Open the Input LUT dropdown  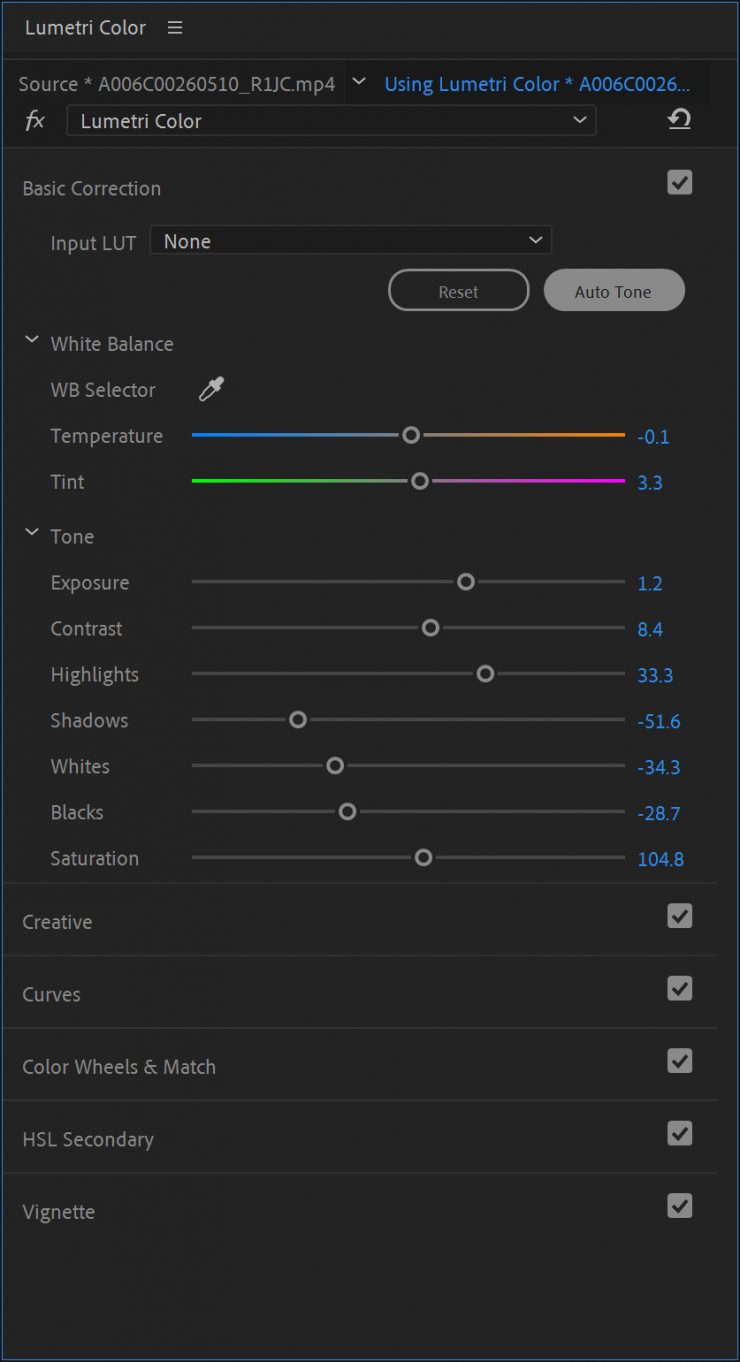(350, 241)
